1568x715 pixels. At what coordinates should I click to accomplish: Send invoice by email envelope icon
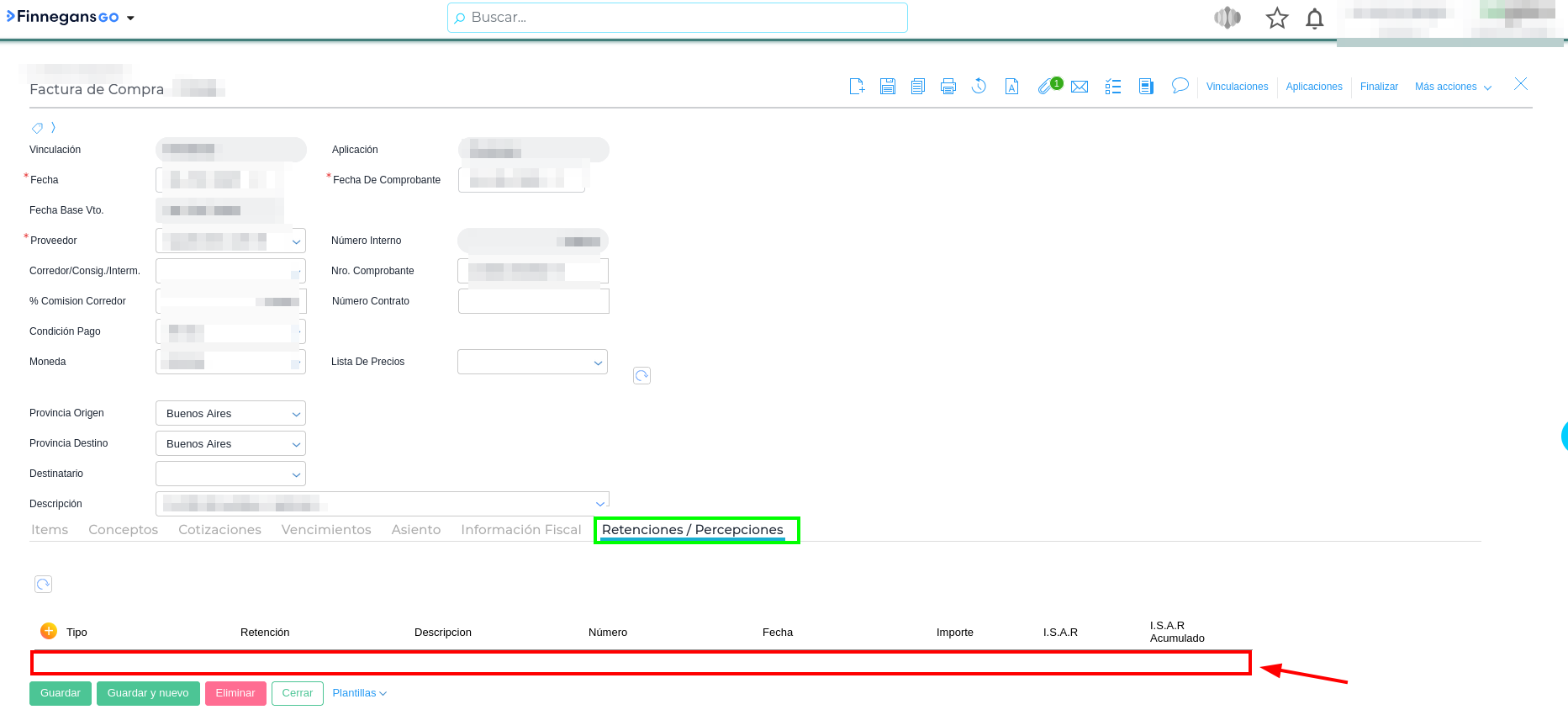(x=1080, y=87)
